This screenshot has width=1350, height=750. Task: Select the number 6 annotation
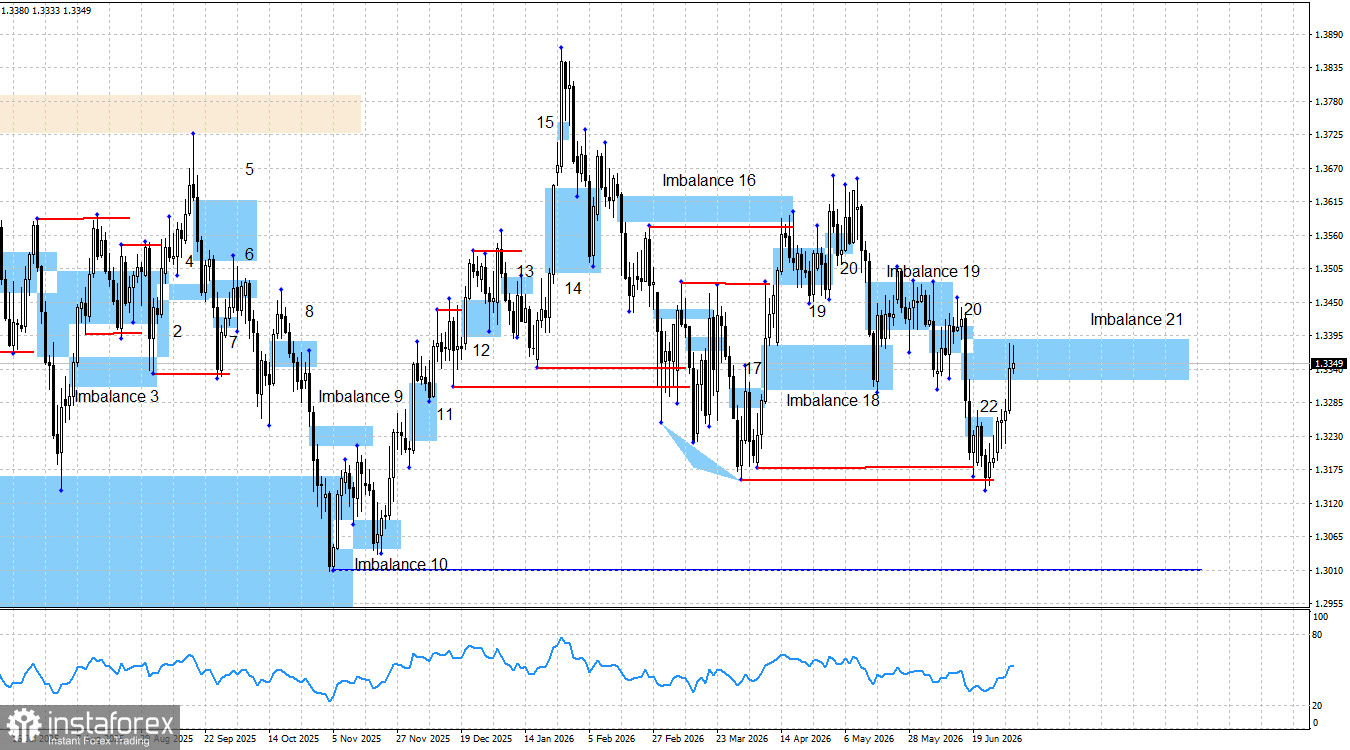(x=249, y=254)
